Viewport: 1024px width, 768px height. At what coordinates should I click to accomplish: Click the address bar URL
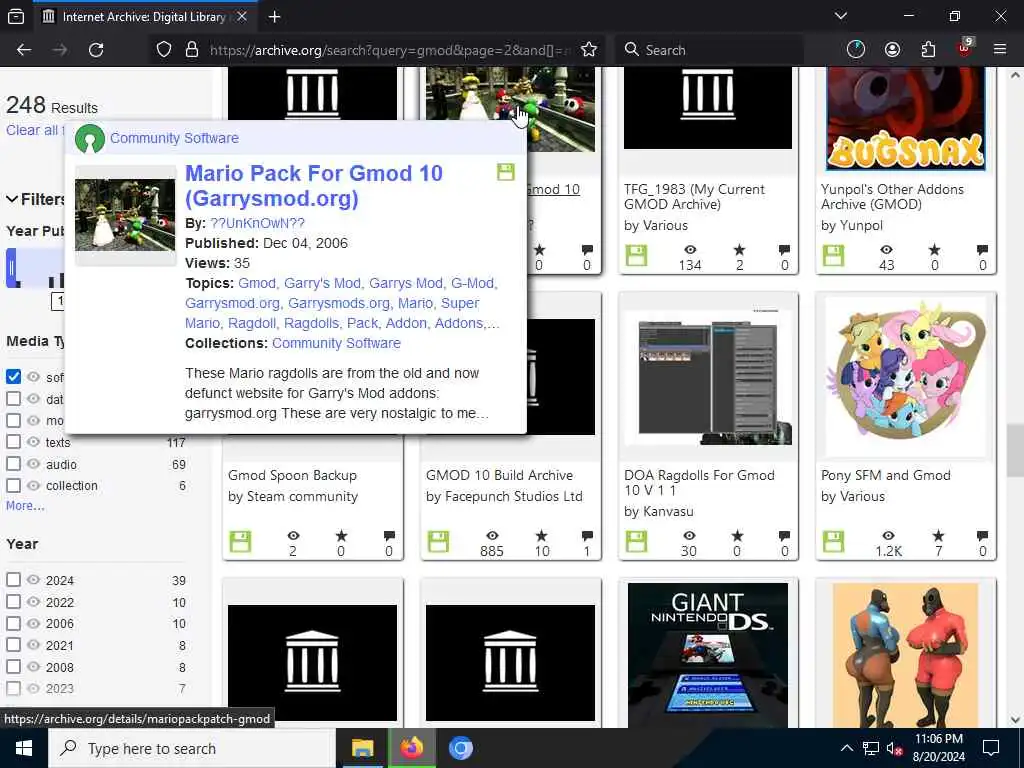point(389,50)
